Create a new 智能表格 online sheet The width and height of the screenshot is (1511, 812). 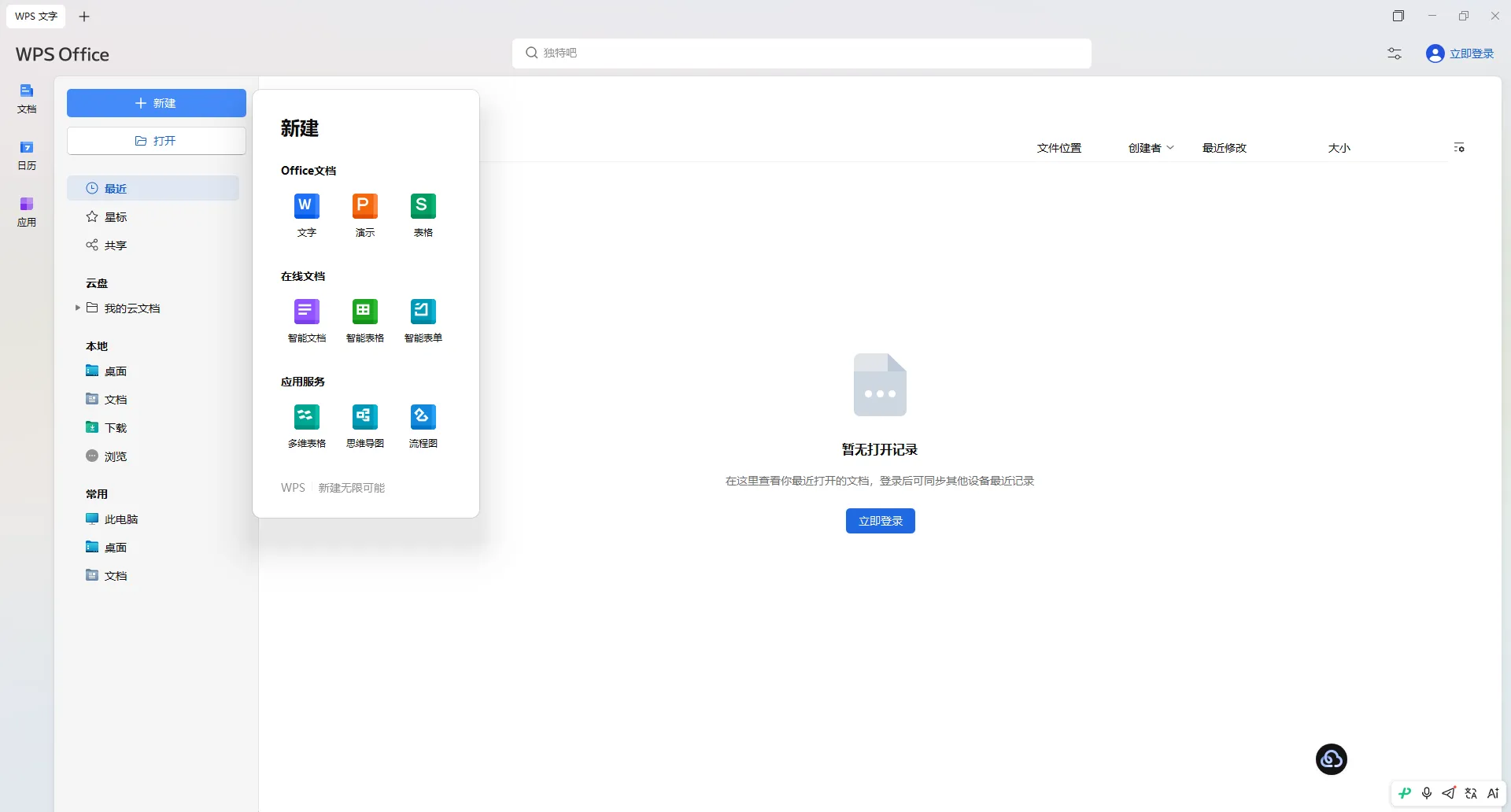364,320
